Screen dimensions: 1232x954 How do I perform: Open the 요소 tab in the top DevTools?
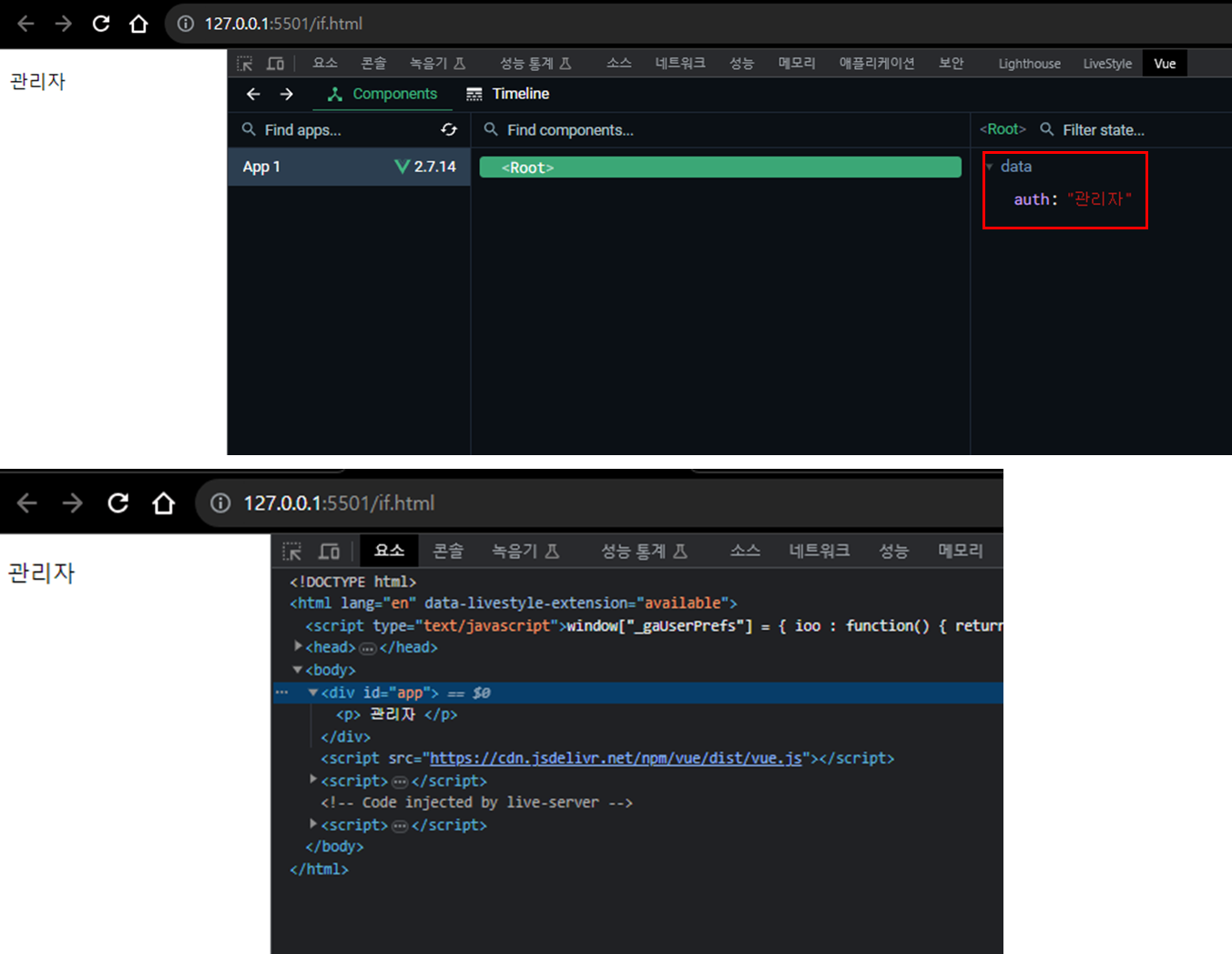[325, 63]
